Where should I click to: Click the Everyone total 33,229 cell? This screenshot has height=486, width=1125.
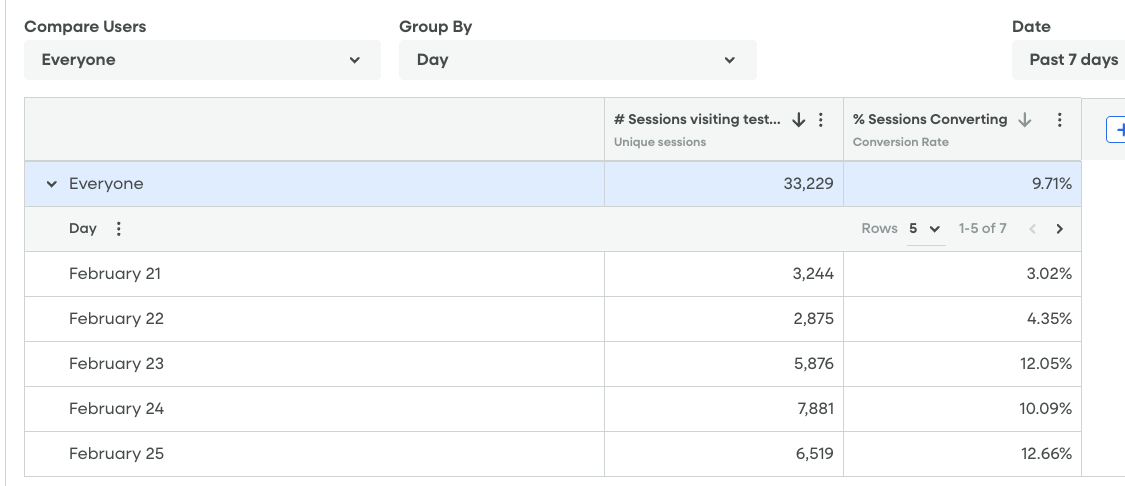click(x=808, y=184)
